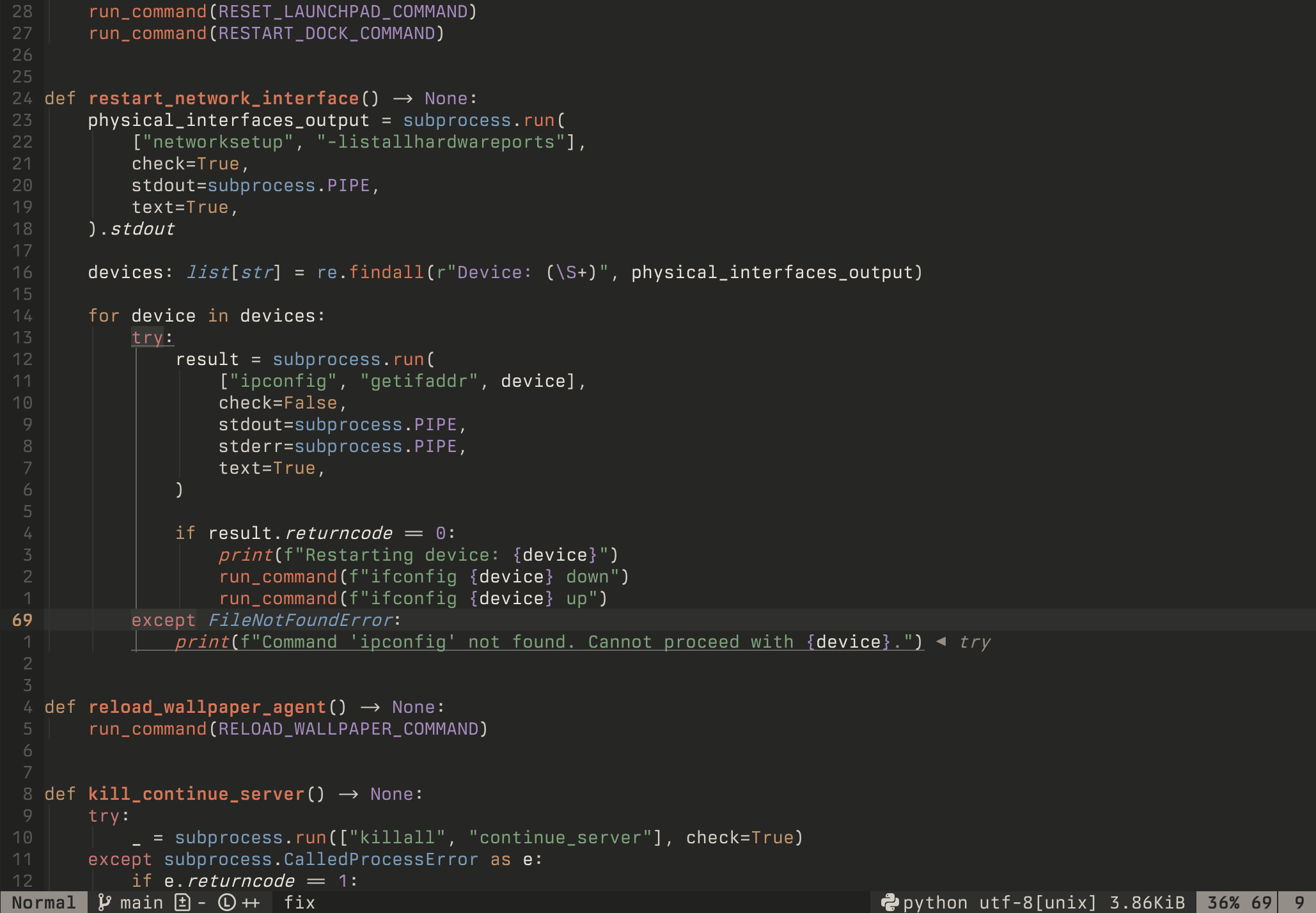Click the highlighted try keyword

(147, 338)
